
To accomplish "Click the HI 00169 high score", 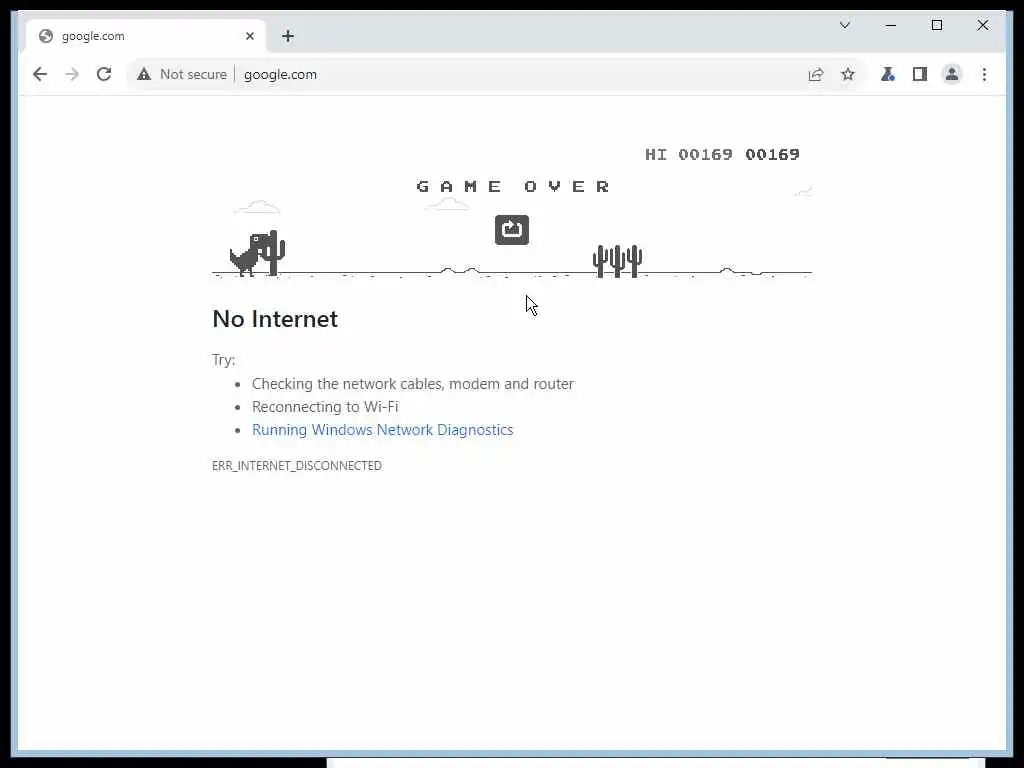I will (x=689, y=155).
